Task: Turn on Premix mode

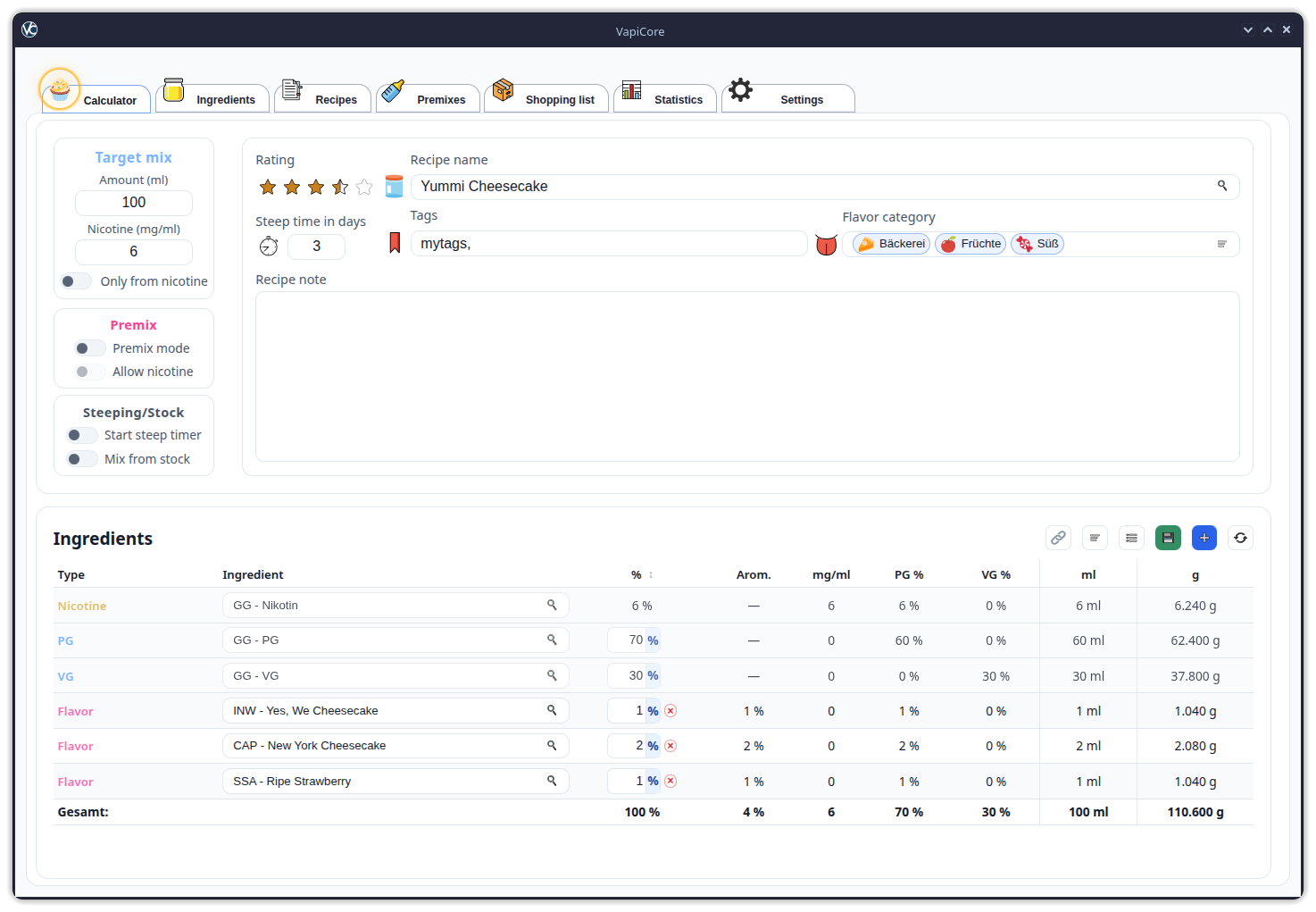Action: (89, 348)
